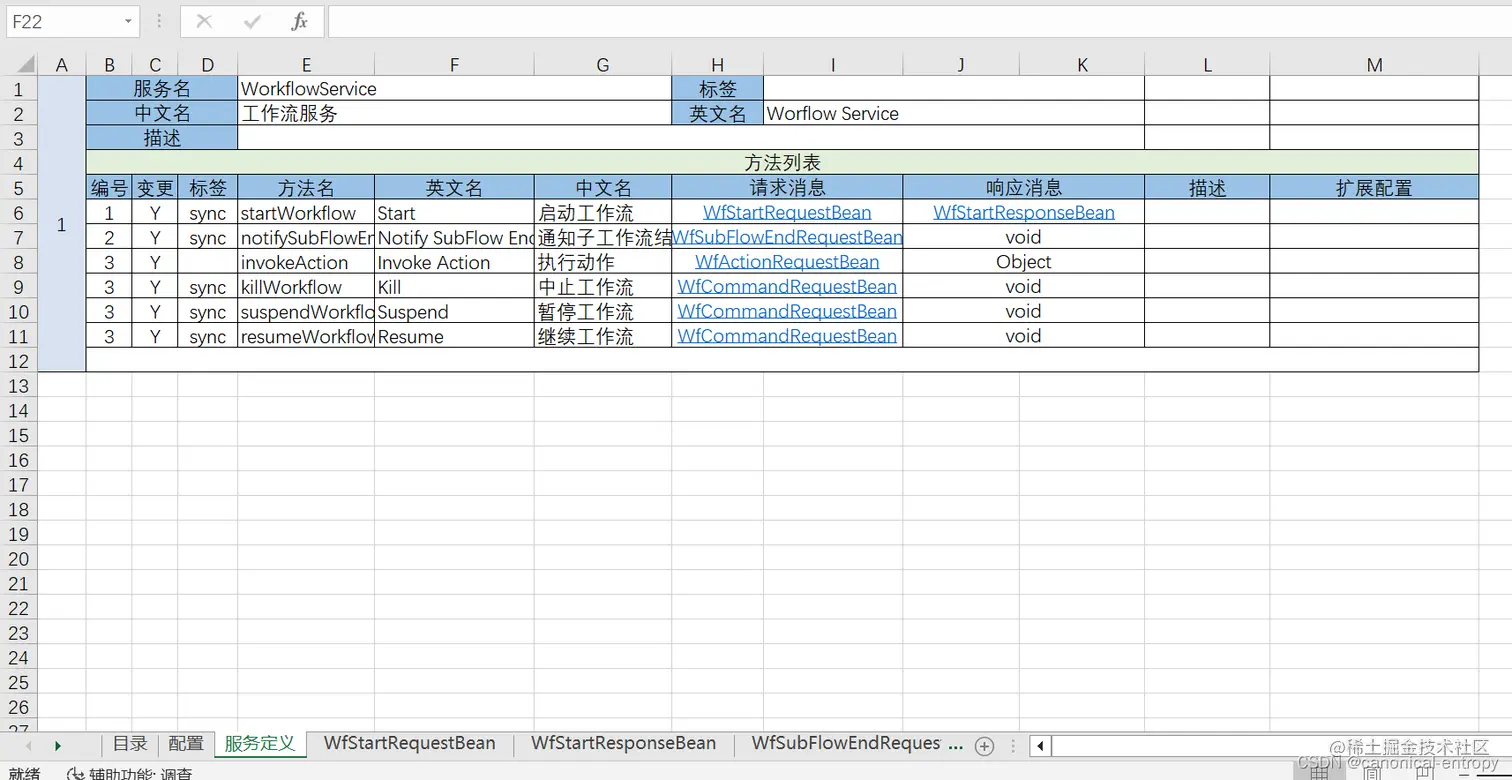Click the 启动工作流 cell
1512x780 pixels.
[603, 213]
